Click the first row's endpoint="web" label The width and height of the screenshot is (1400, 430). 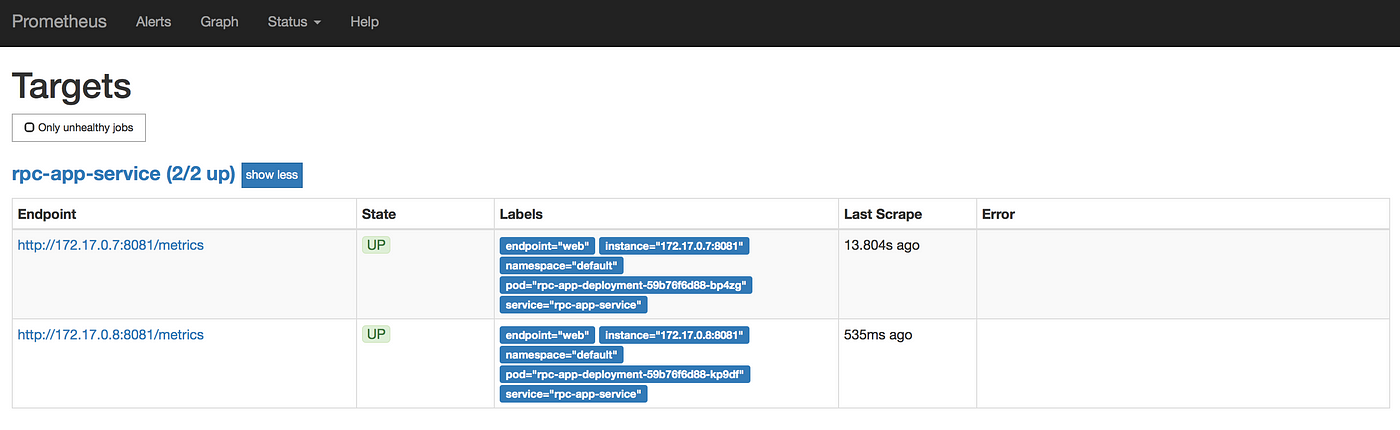[548, 246]
